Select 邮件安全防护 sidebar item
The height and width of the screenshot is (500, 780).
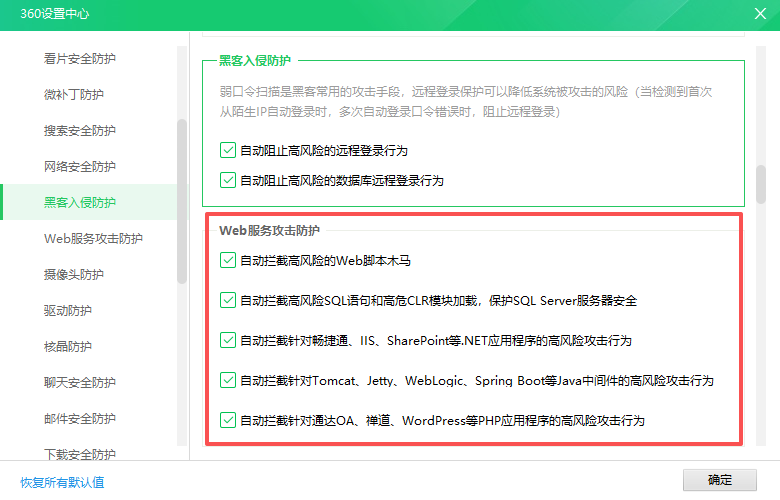[x=80, y=418]
